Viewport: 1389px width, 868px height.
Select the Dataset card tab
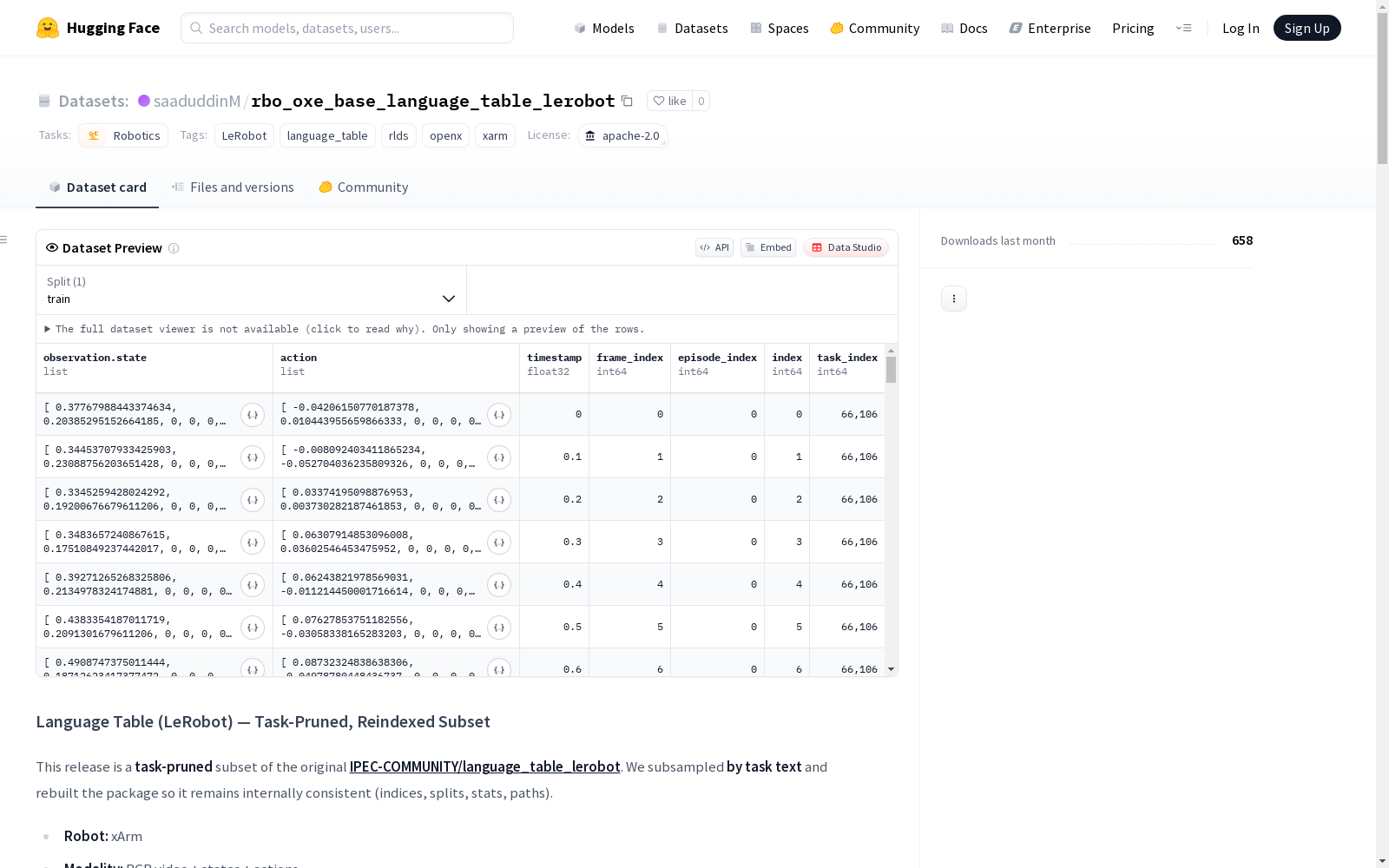tap(97, 187)
